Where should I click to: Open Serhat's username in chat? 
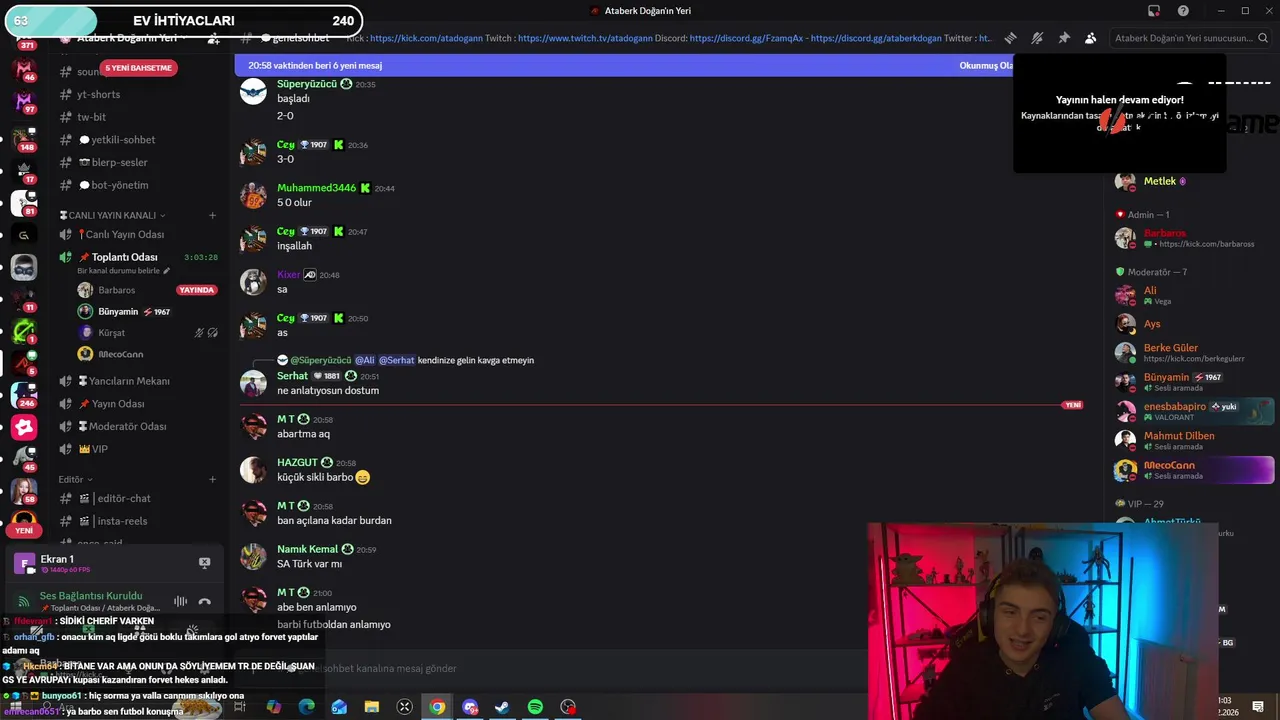pos(292,376)
